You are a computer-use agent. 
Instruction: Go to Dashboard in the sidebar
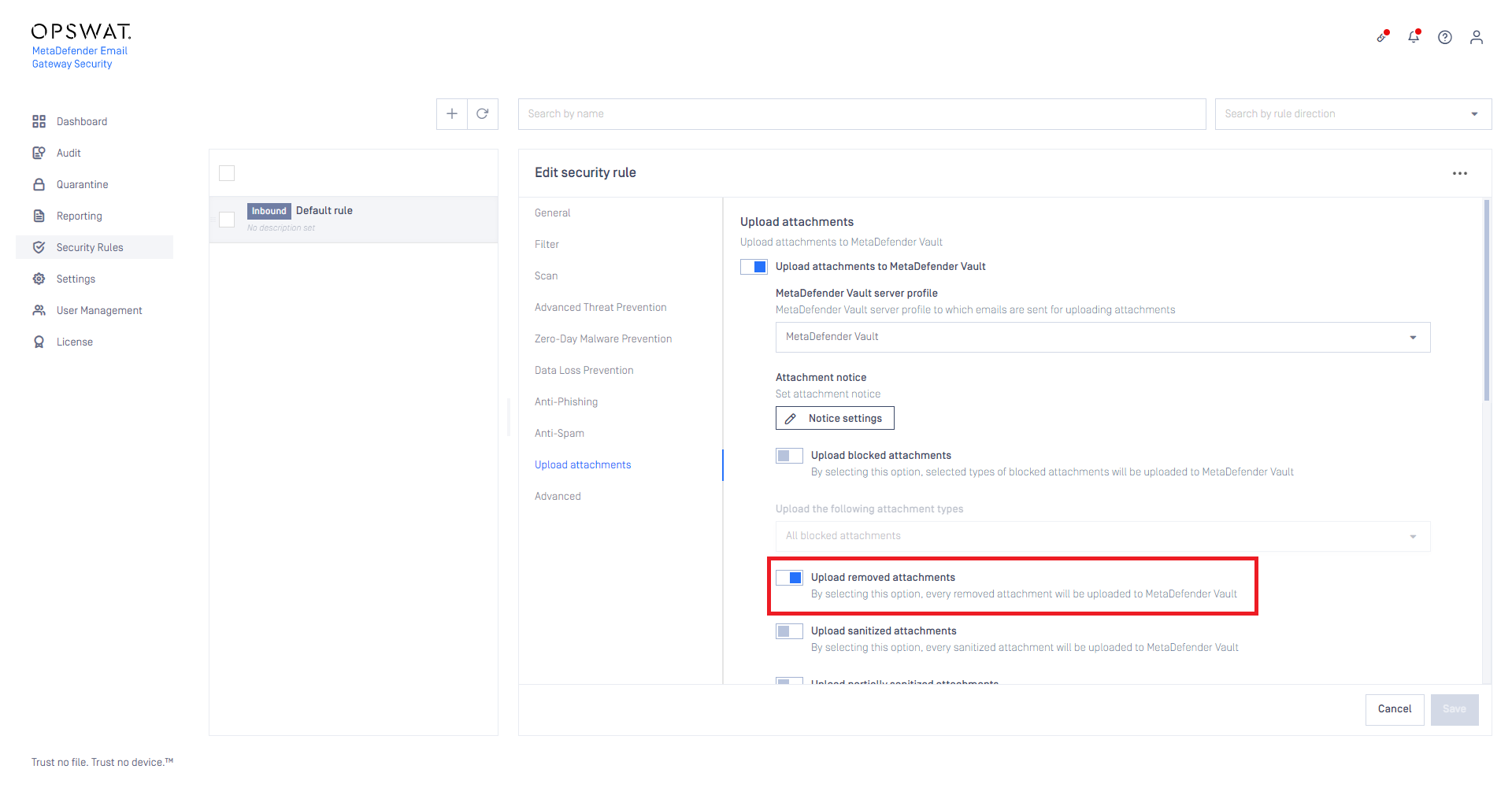pos(82,121)
